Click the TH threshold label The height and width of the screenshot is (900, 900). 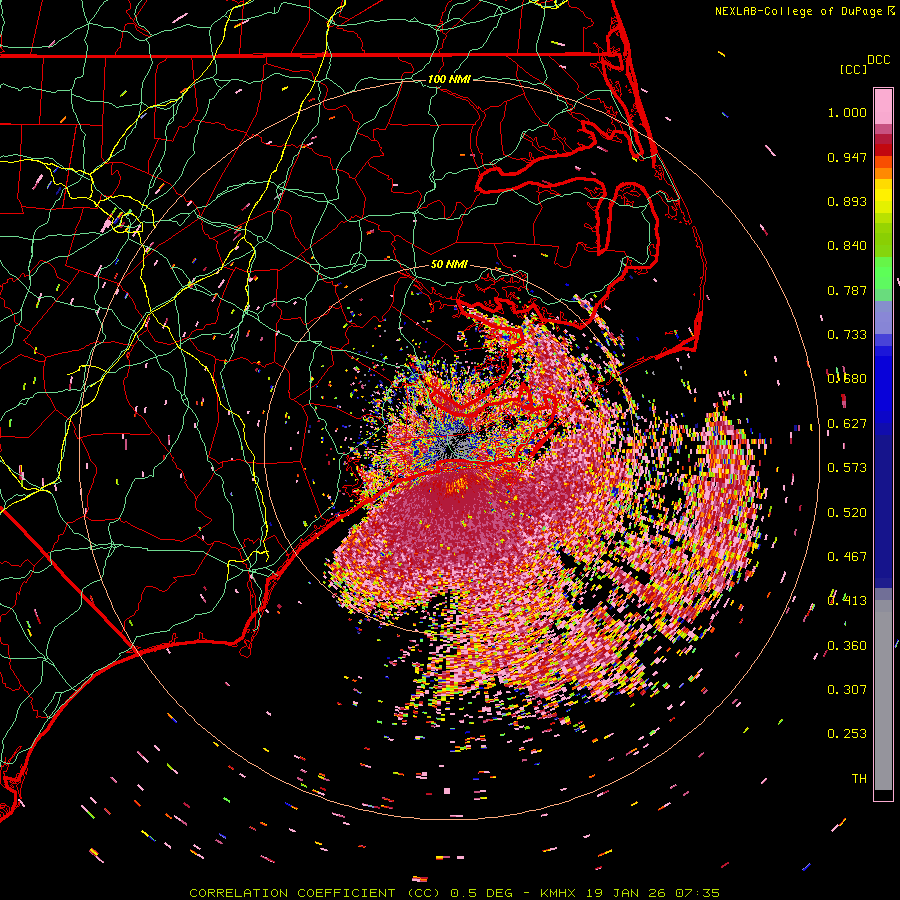tap(859, 779)
